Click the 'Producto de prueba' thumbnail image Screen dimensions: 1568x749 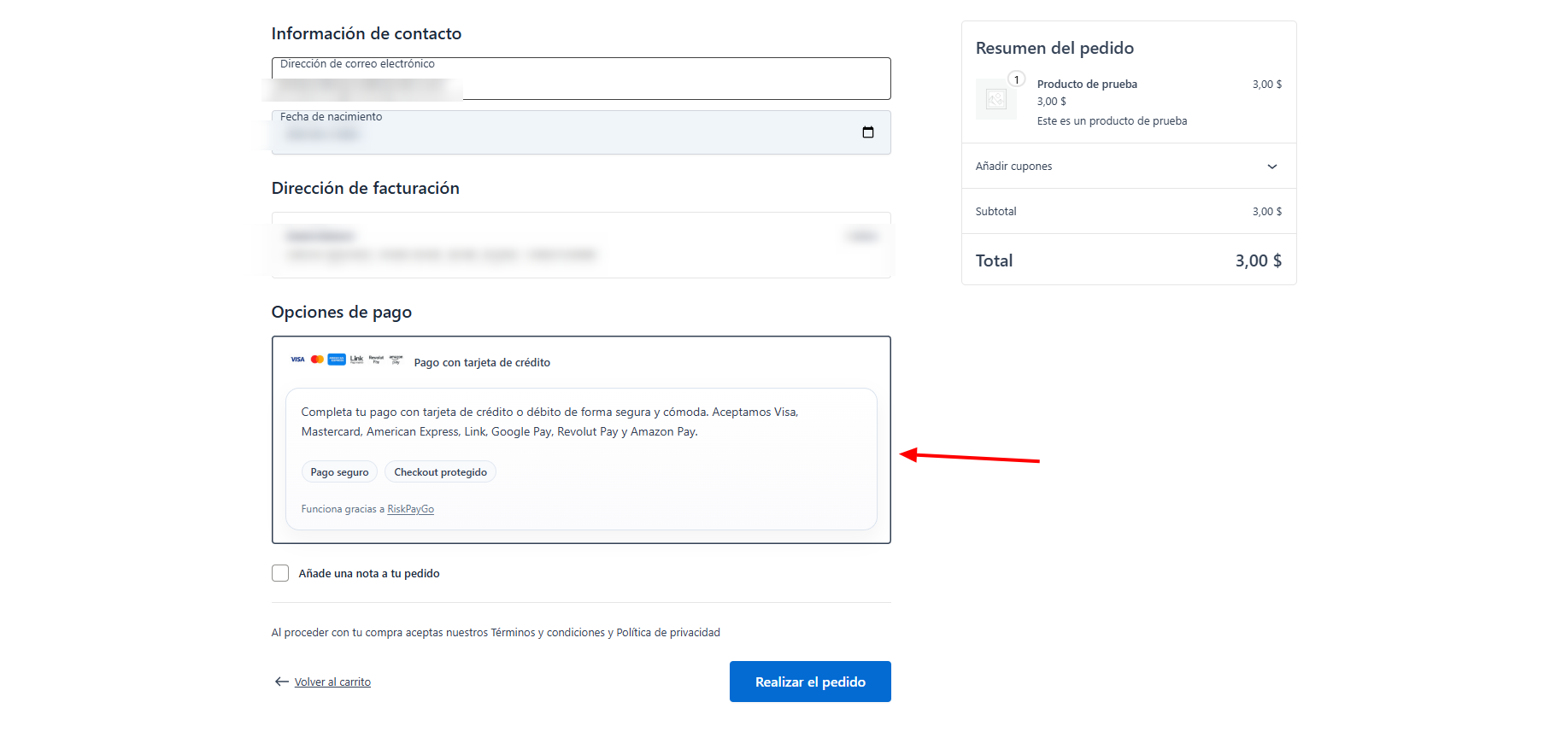[x=995, y=100]
